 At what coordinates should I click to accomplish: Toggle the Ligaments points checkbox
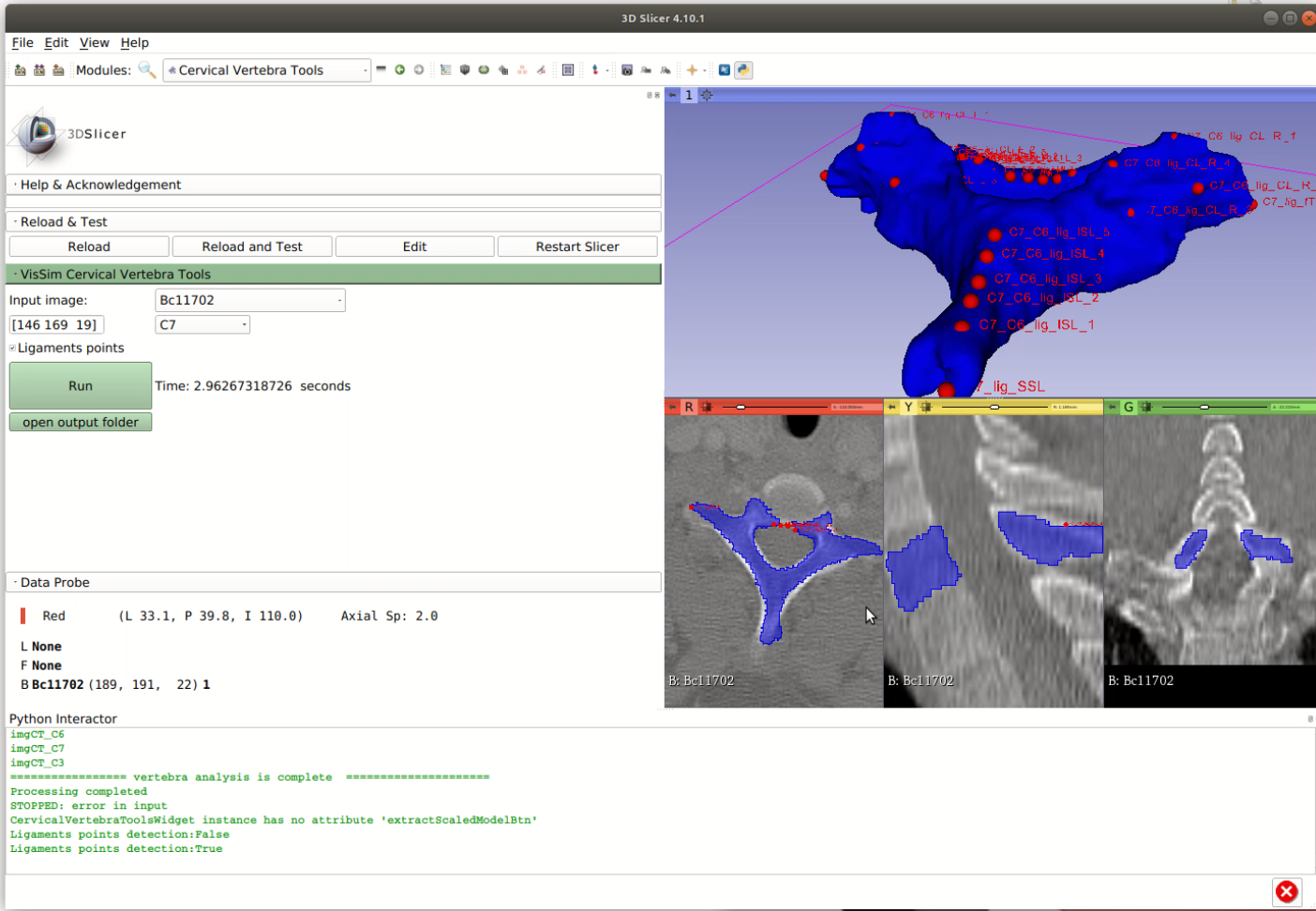[13, 349]
